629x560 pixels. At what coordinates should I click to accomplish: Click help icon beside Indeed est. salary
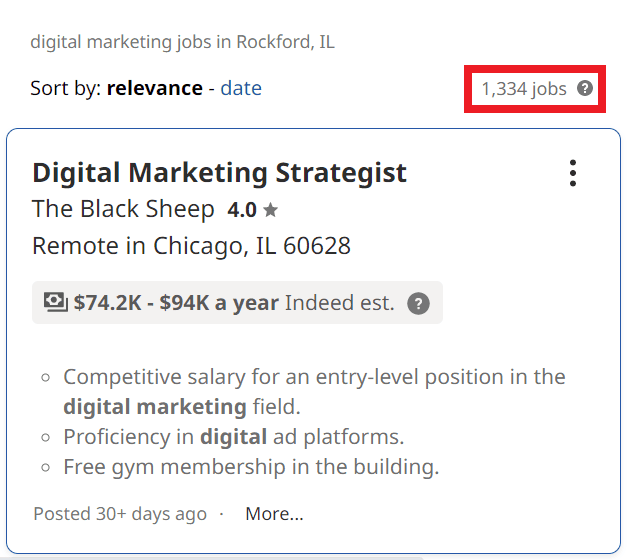click(418, 303)
